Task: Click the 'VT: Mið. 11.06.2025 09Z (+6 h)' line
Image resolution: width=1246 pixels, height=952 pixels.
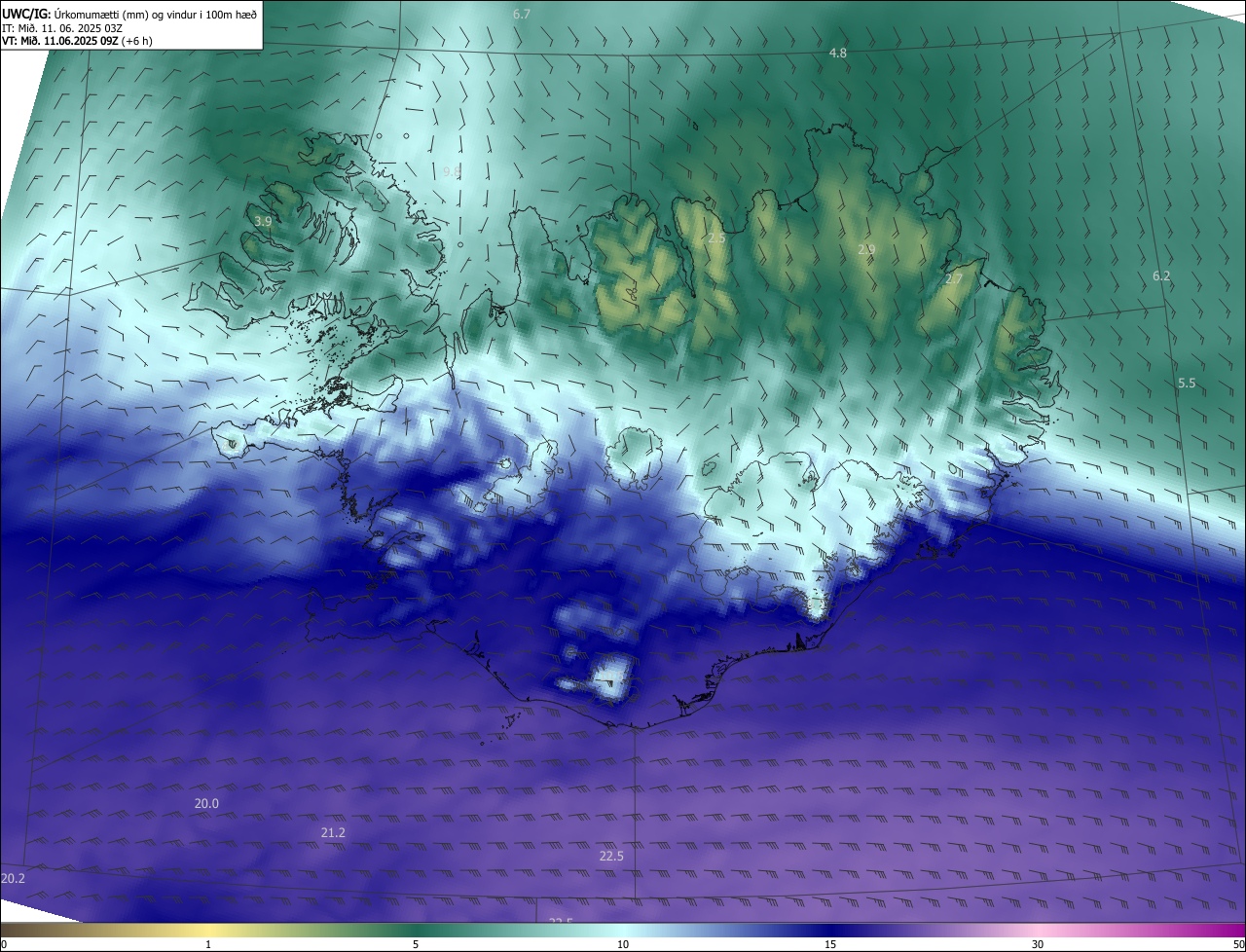Action: click(78, 41)
